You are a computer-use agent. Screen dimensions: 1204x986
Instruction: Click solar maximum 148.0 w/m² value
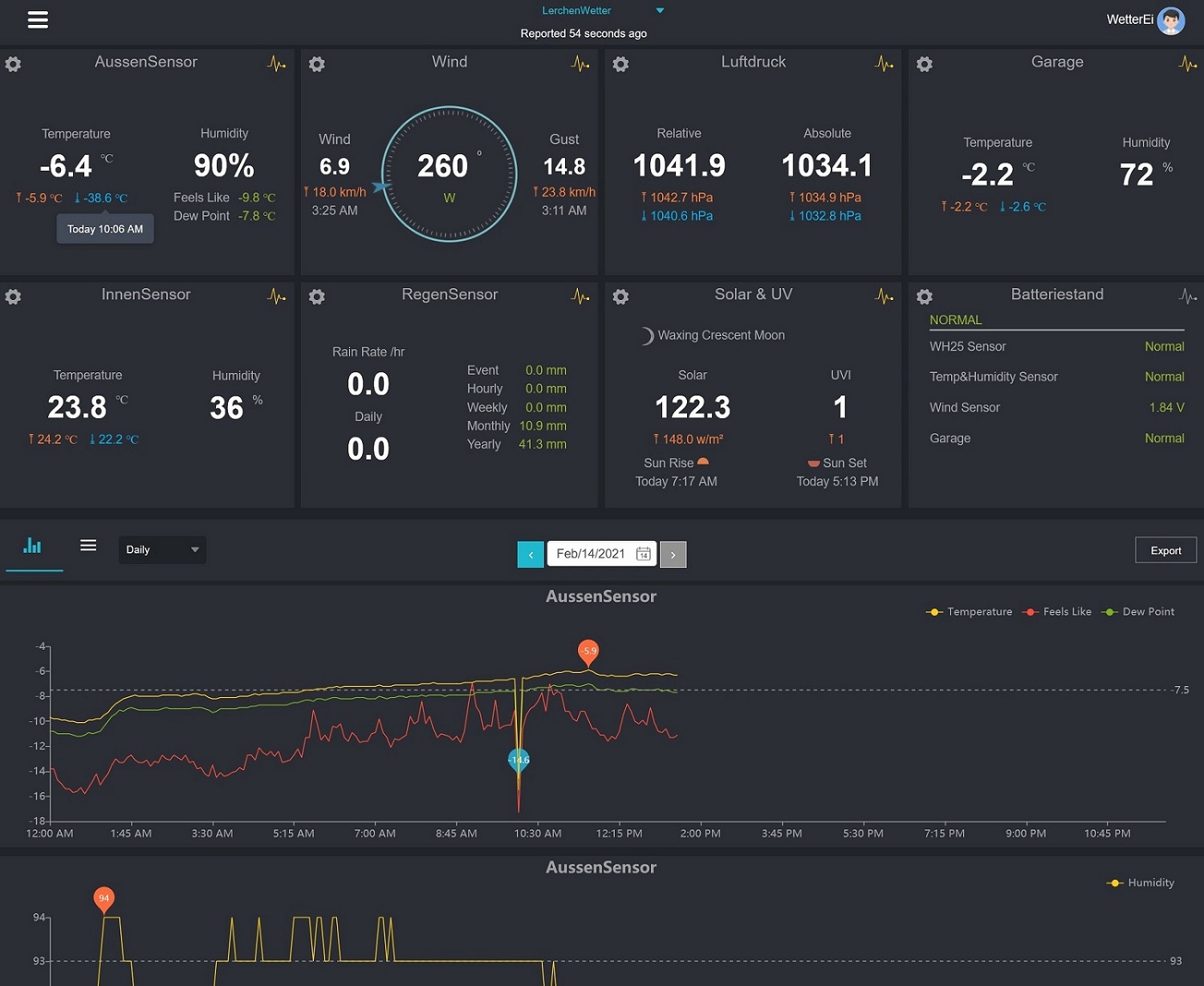click(688, 440)
